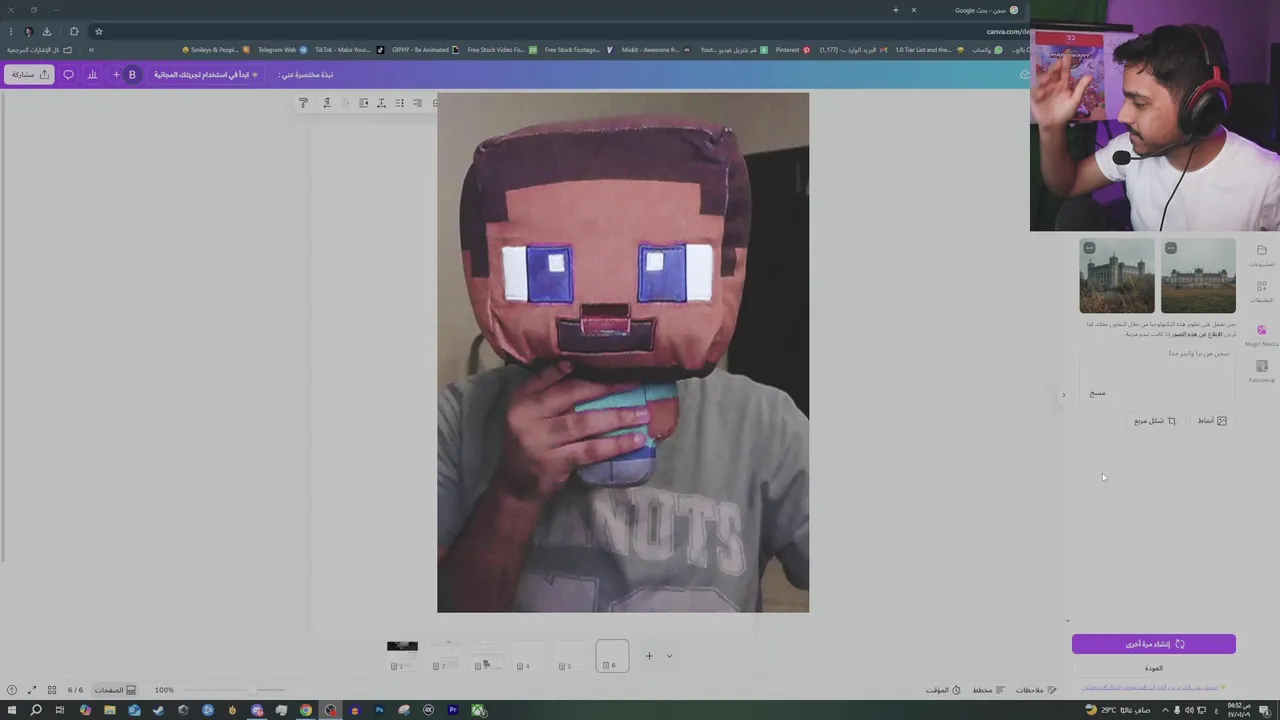The width and height of the screenshot is (1280, 720).
Task: Open the Telegram Web bookmark
Action: pyautogui.click(x=282, y=49)
